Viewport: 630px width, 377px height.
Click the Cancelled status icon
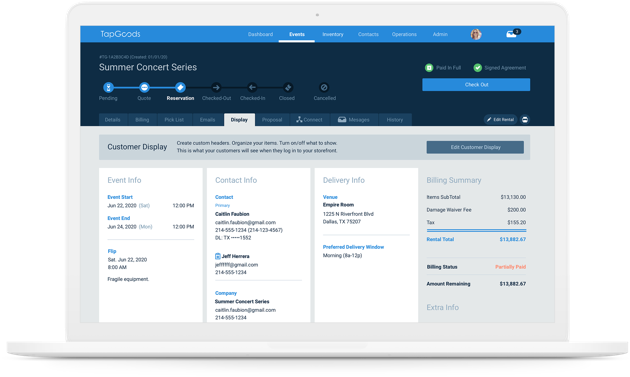coord(324,87)
